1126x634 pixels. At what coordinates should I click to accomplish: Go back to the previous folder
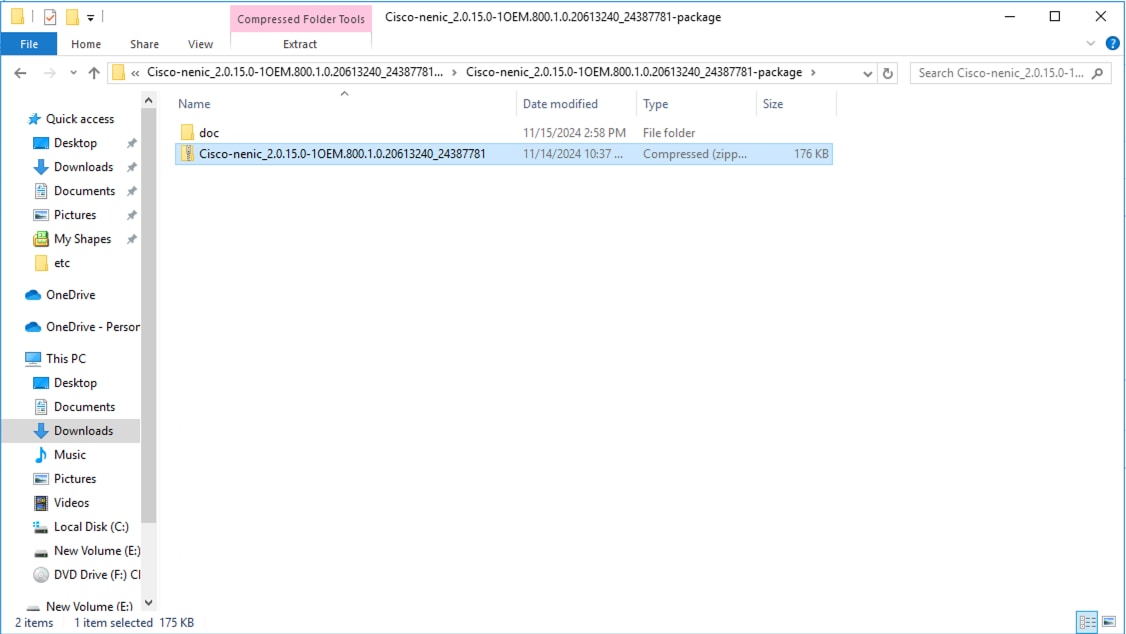click(20, 73)
